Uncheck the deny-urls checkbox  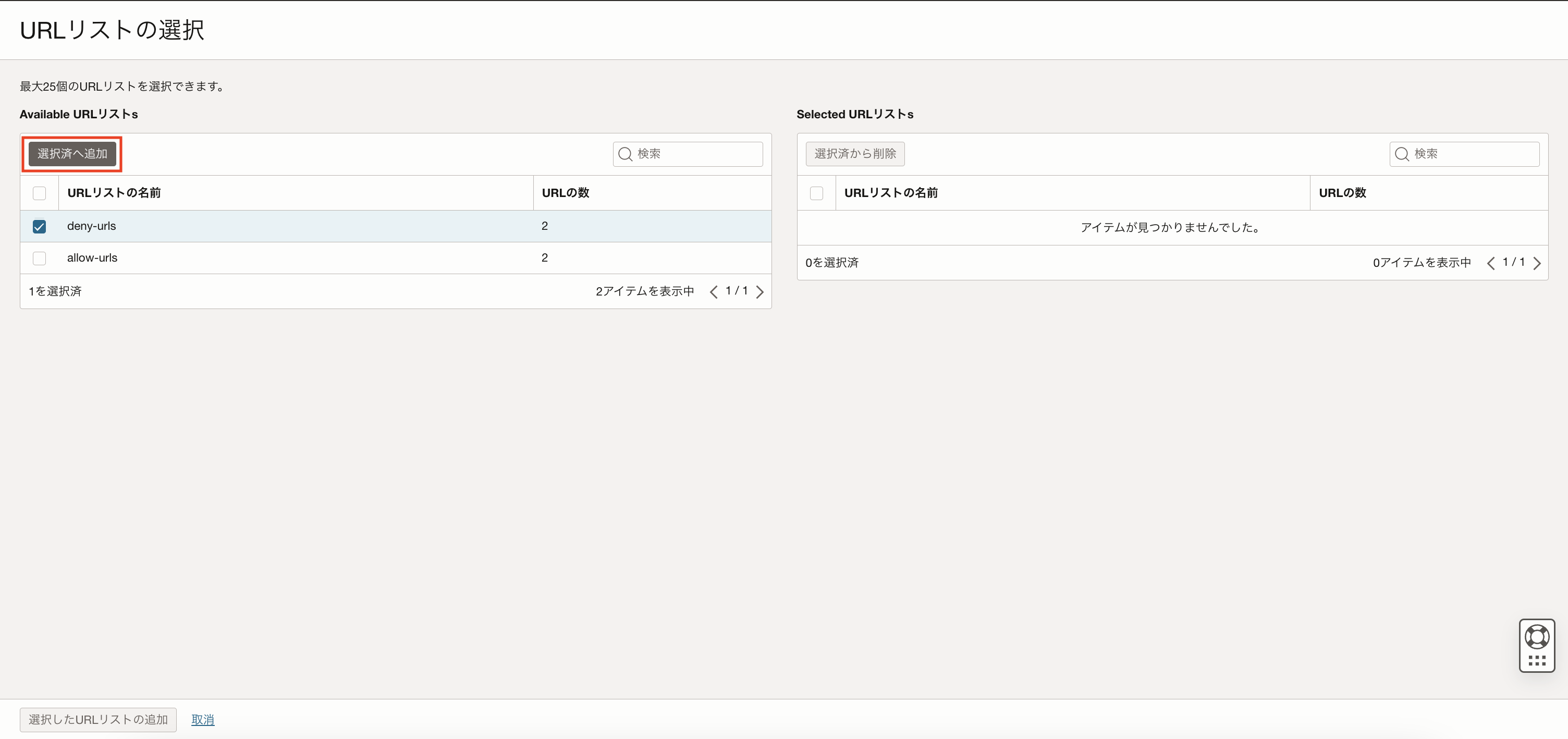[x=40, y=227]
